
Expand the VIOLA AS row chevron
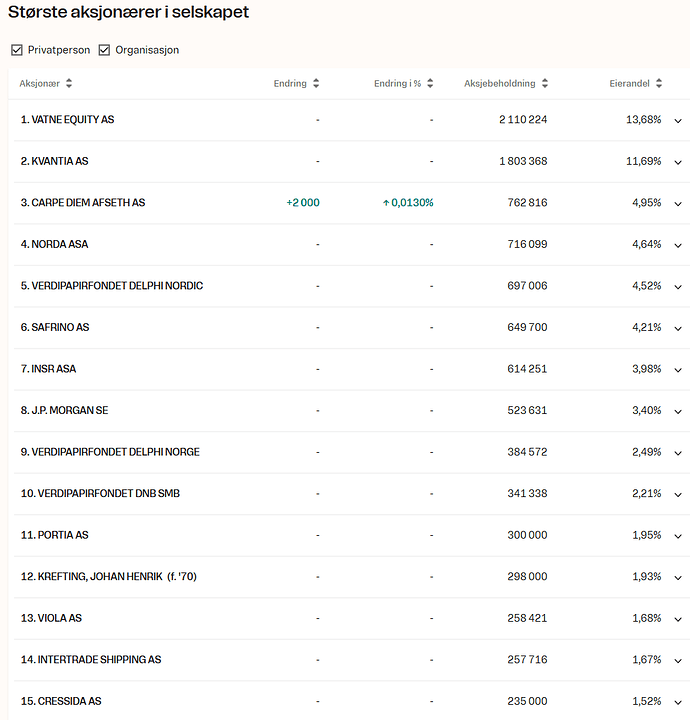pyautogui.click(x=678, y=619)
